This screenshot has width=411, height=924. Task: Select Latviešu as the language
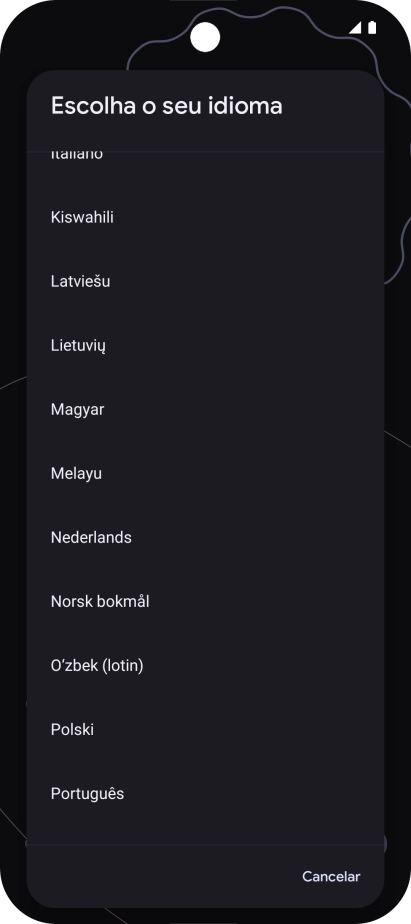(x=205, y=281)
